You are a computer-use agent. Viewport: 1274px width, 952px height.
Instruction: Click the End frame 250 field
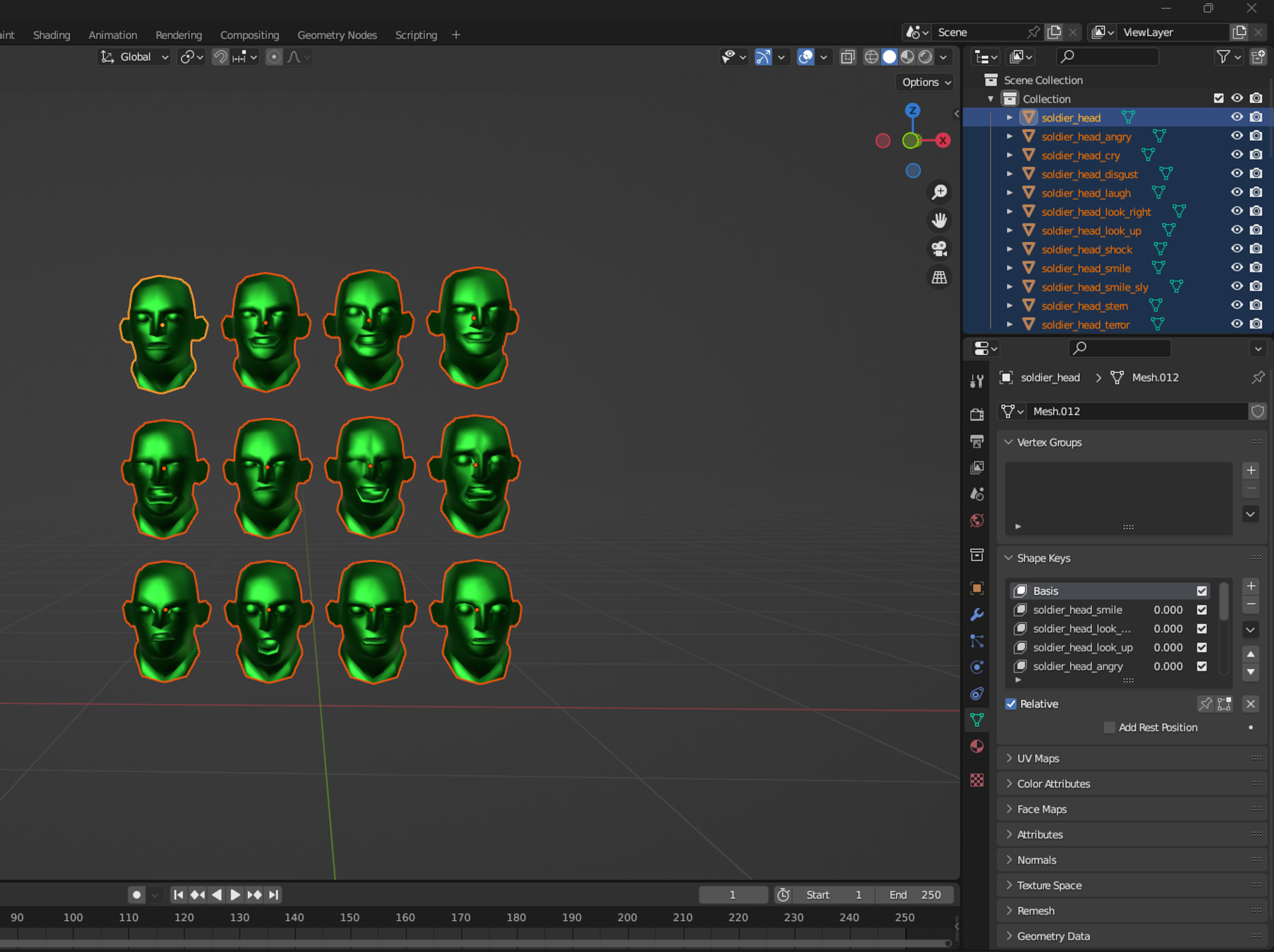(x=915, y=895)
